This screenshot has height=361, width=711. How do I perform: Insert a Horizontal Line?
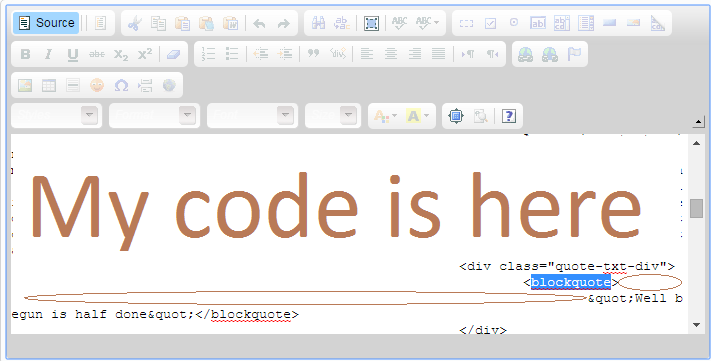point(73,85)
